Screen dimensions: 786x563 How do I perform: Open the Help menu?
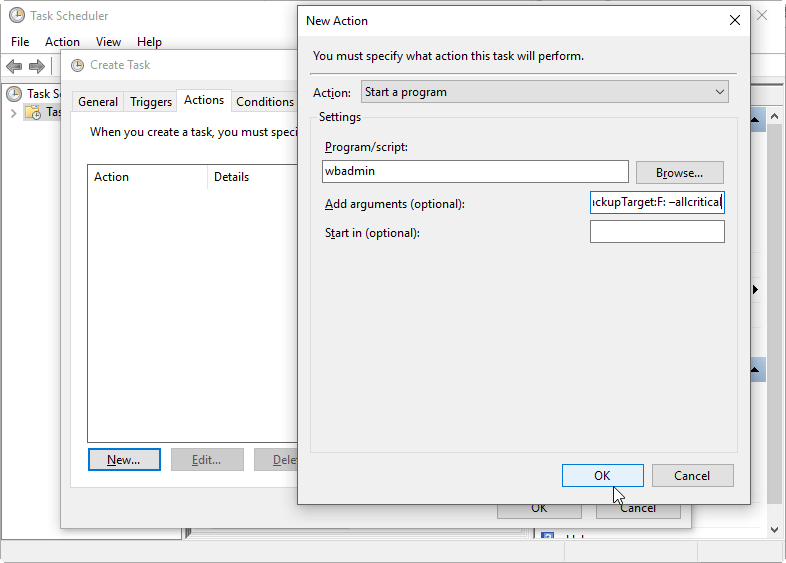(x=149, y=42)
